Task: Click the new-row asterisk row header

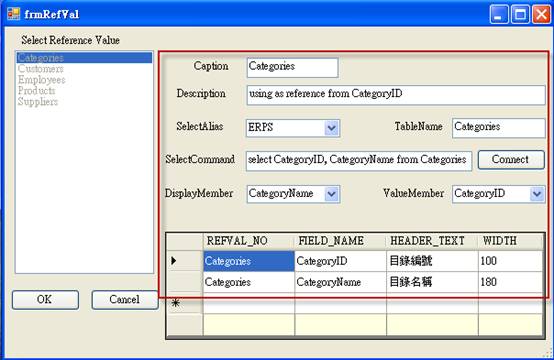Action: tap(185, 303)
